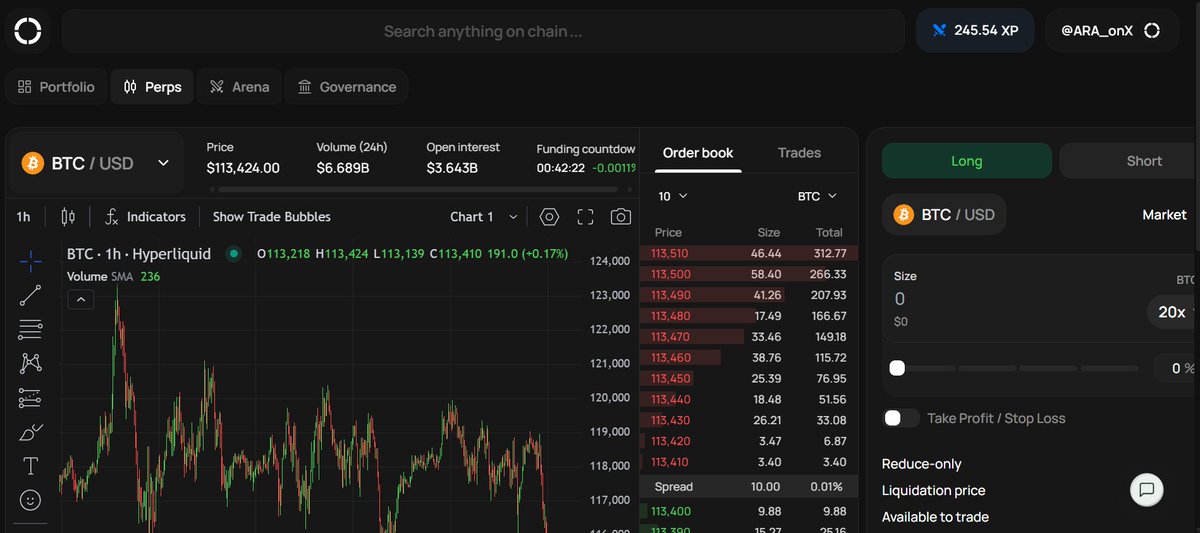Click the Spread row in order book

[x=749, y=487]
